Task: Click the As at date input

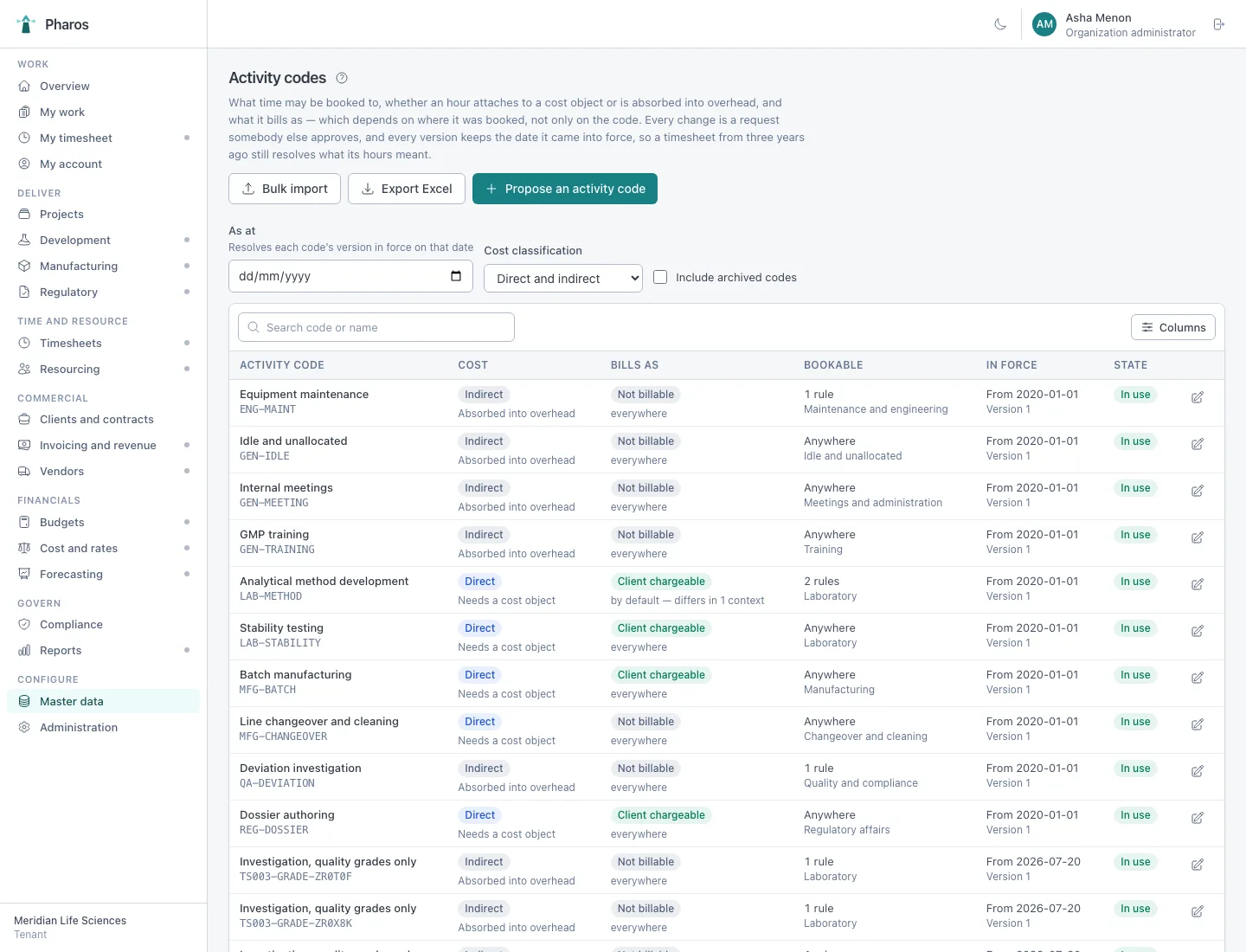Action: click(x=350, y=276)
